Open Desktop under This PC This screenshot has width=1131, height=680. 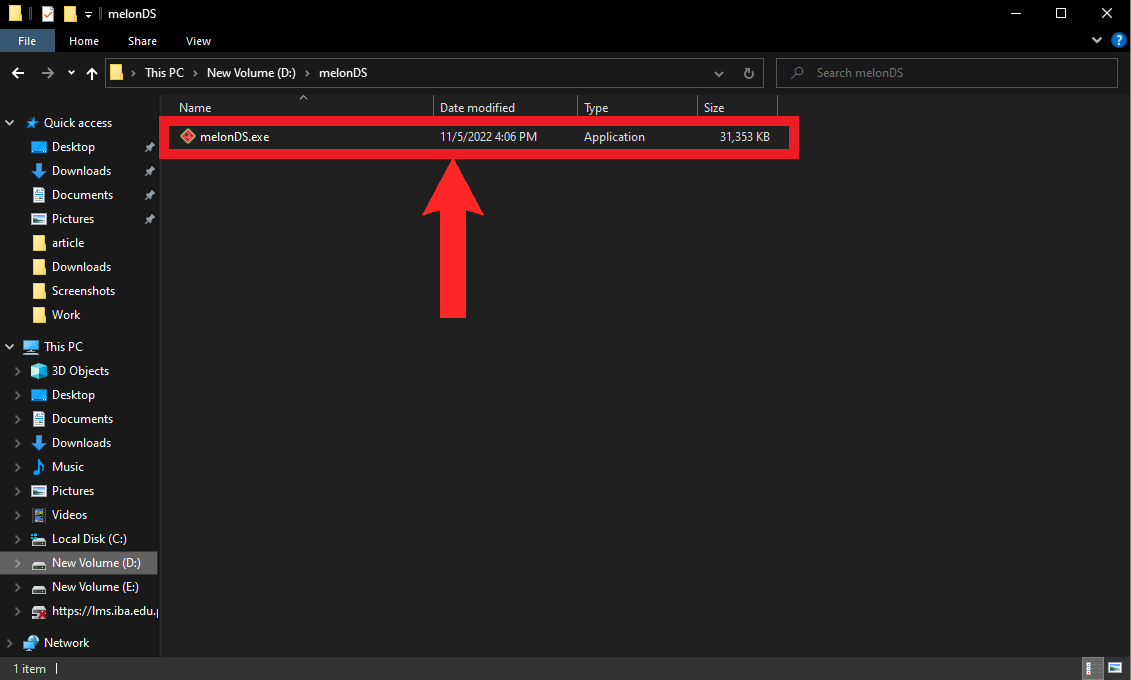[73, 395]
